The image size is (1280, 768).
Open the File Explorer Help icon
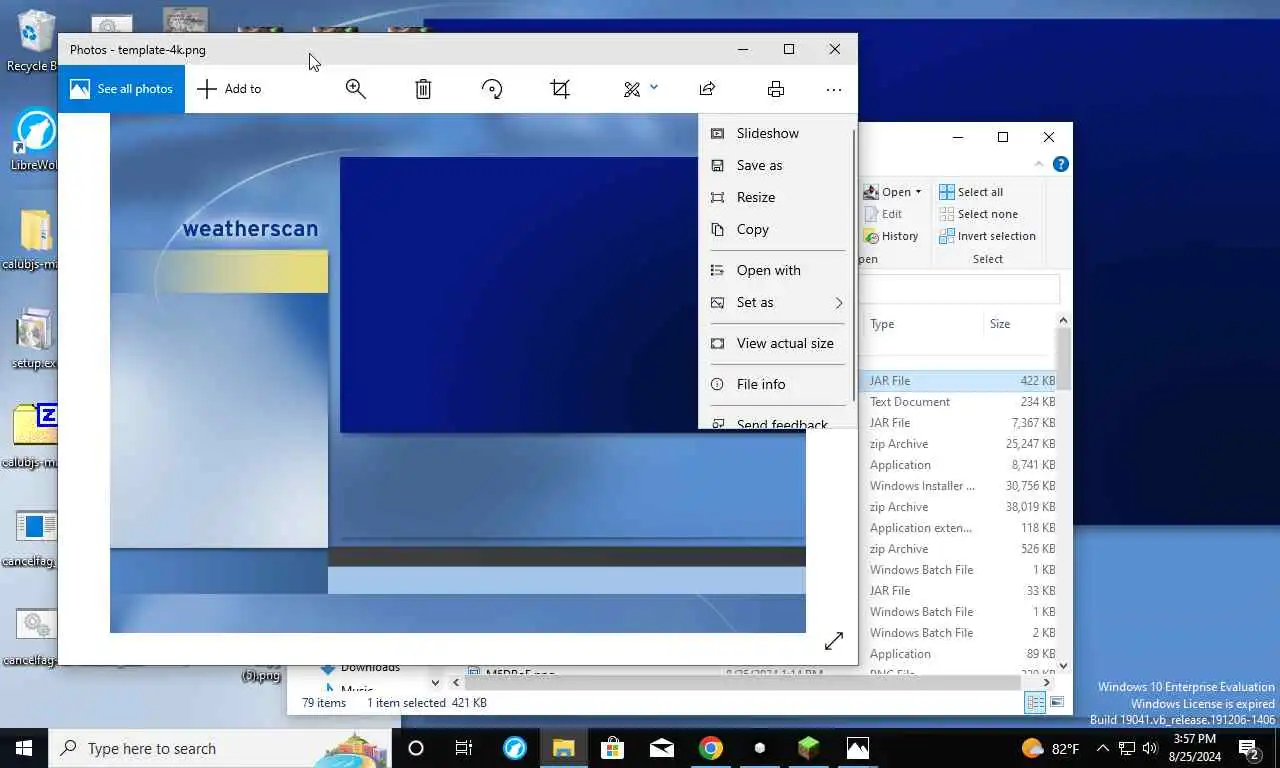coord(1061,164)
